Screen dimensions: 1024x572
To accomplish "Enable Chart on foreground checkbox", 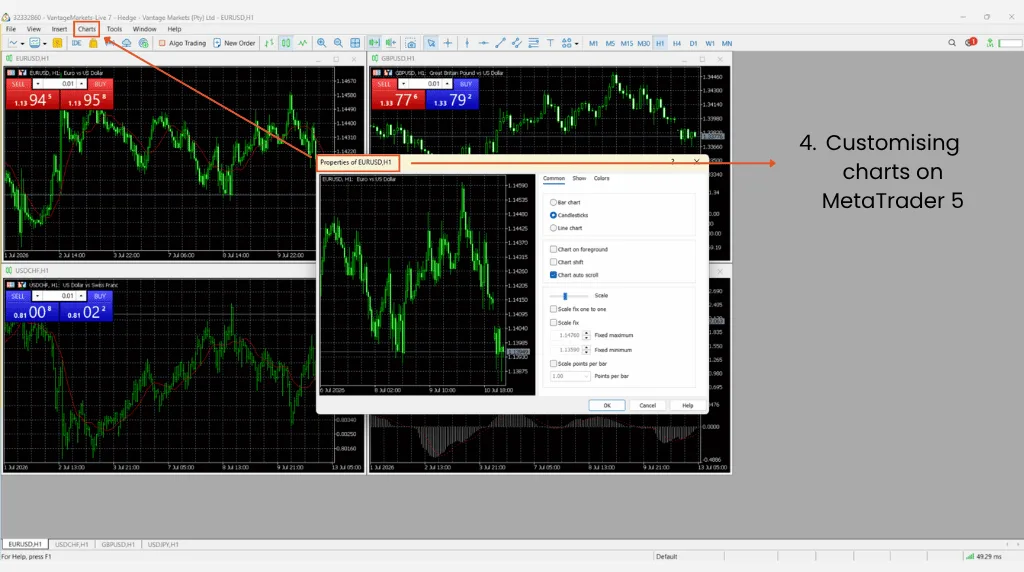I will [x=553, y=249].
